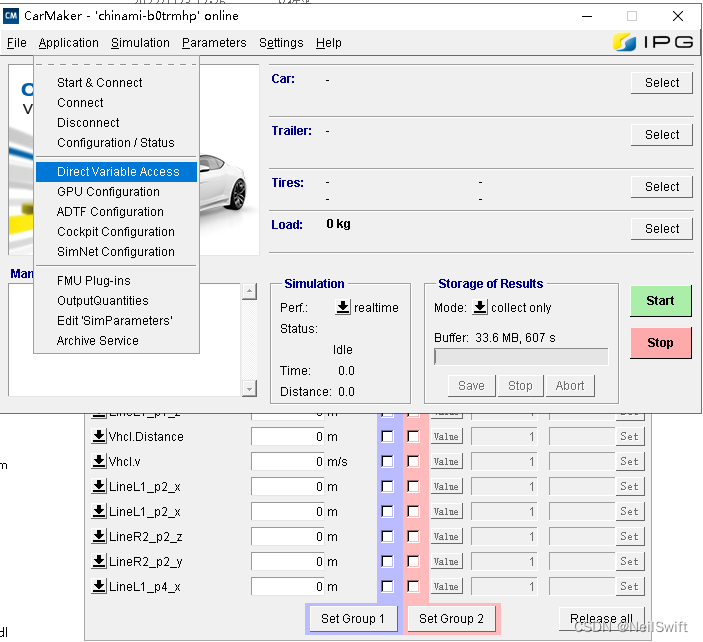Open the Help menu
This screenshot has width=703, height=642.
click(329, 43)
